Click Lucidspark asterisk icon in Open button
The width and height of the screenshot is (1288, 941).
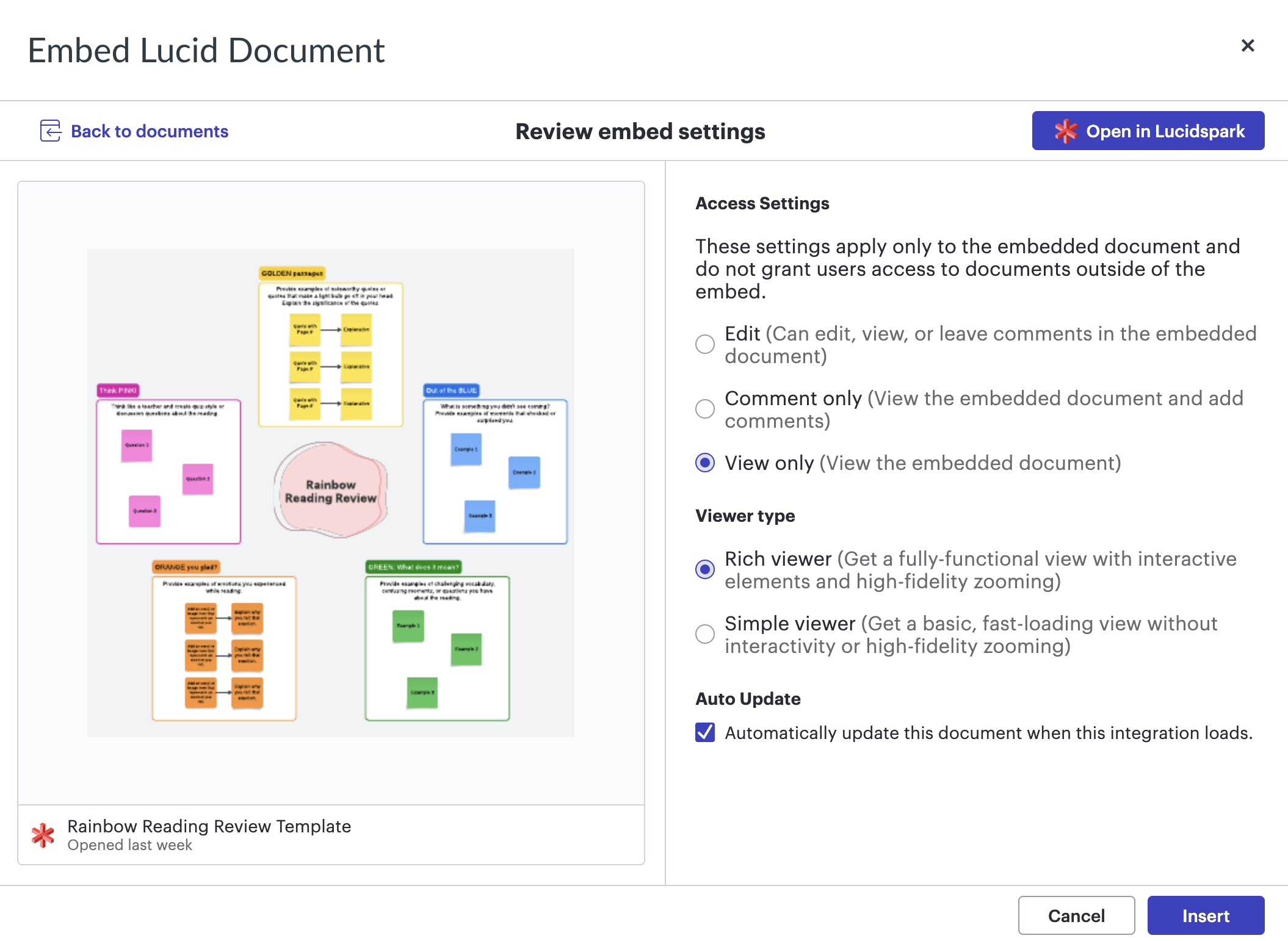click(1066, 131)
